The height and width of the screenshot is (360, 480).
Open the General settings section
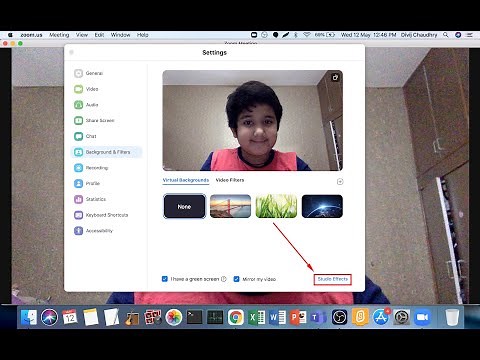click(89, 73)
